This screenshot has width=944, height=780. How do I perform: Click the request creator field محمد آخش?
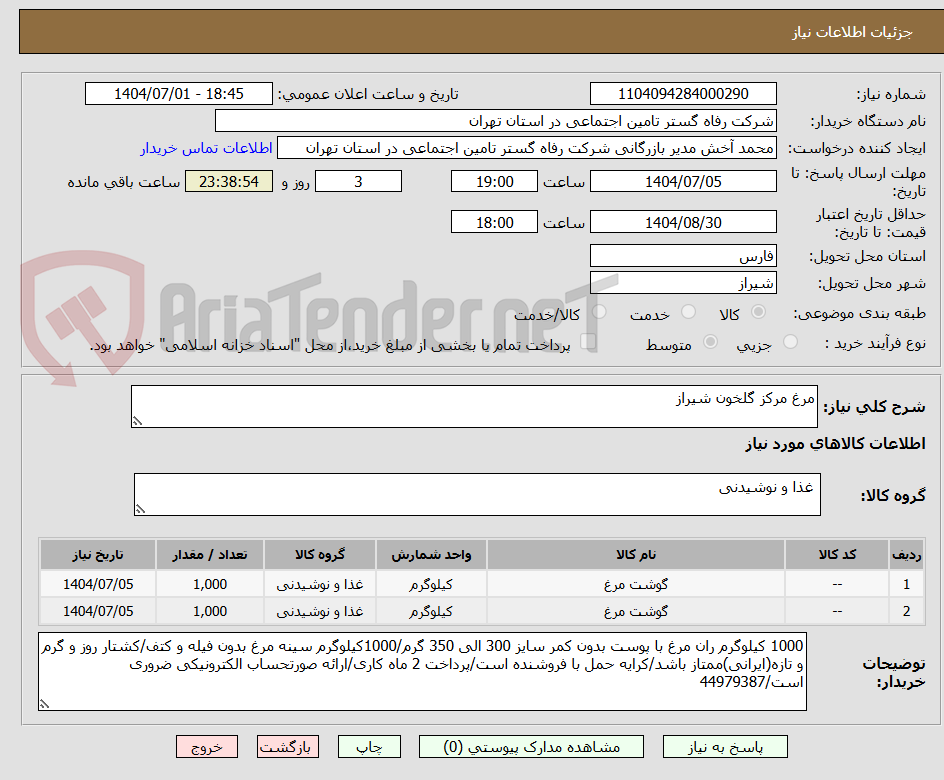tap(527, 148)
